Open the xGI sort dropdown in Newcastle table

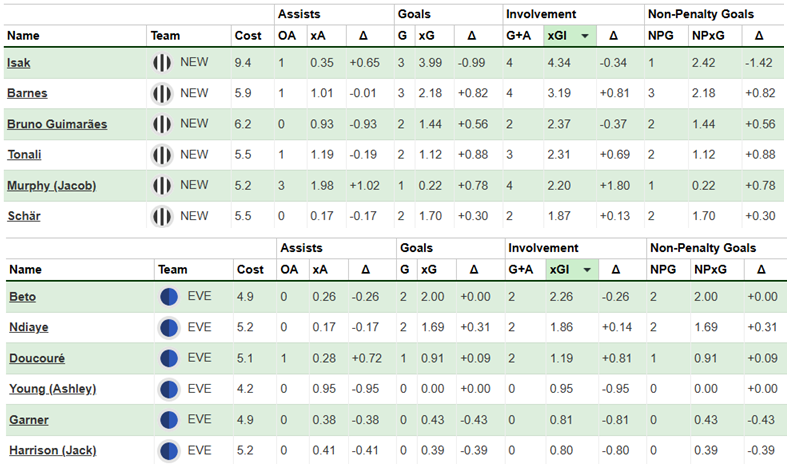pos(584,36)
